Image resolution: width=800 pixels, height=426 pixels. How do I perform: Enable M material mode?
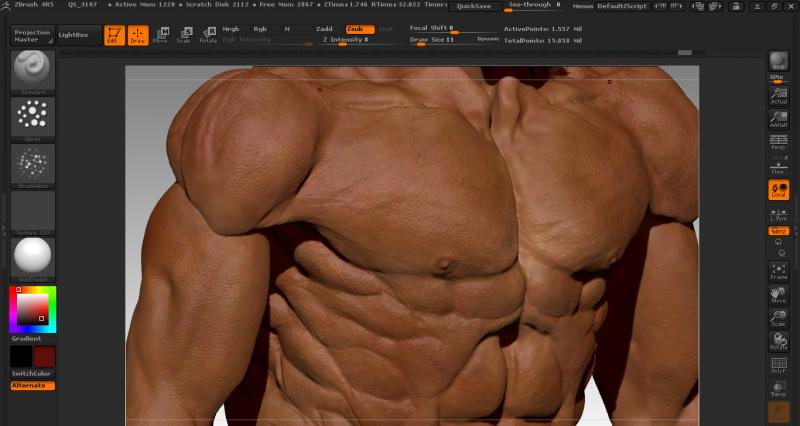click(287, 29)
